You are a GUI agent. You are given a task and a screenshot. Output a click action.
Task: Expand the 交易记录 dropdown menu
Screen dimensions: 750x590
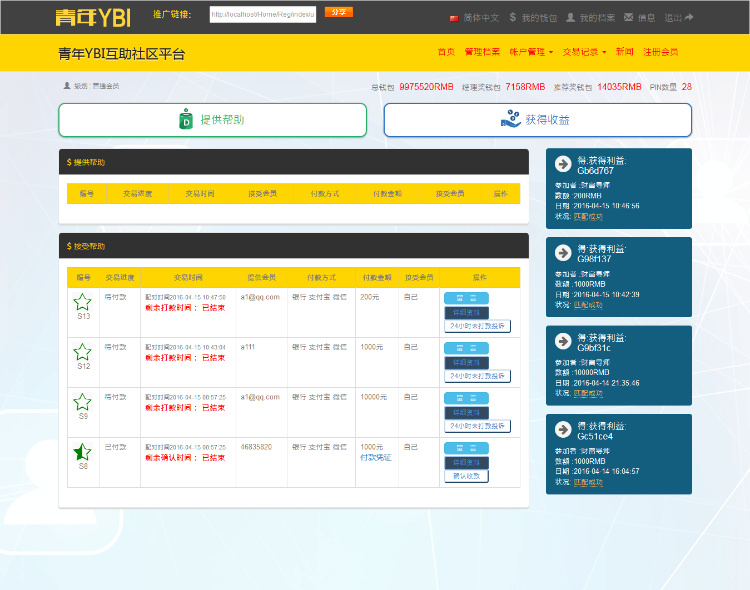click(584, 51)
